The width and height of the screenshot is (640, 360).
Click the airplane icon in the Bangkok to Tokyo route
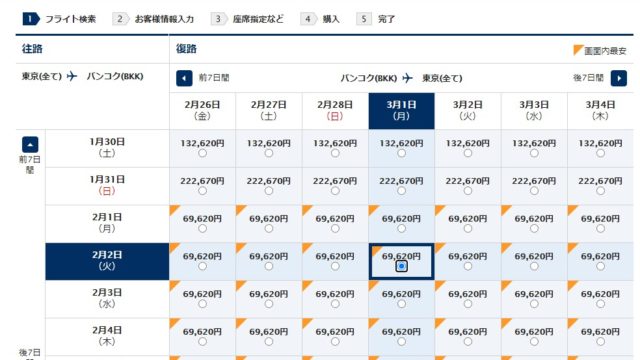coord(407,78)
